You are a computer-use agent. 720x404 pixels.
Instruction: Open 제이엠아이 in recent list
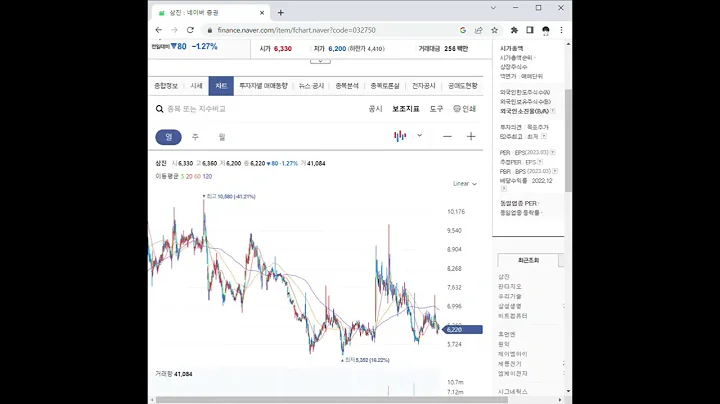[x=512, y=354]
